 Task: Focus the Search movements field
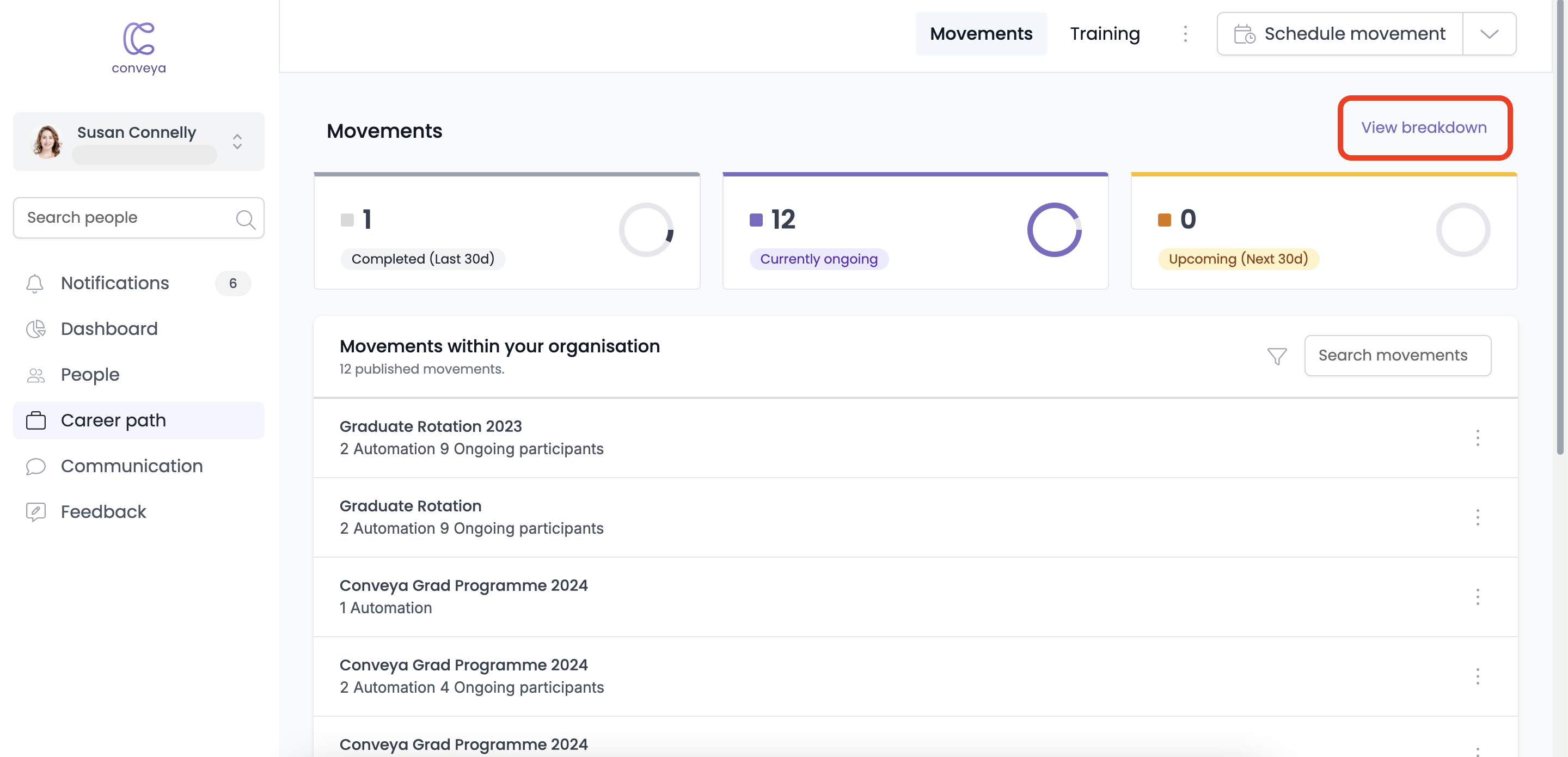click(1398, 355)
